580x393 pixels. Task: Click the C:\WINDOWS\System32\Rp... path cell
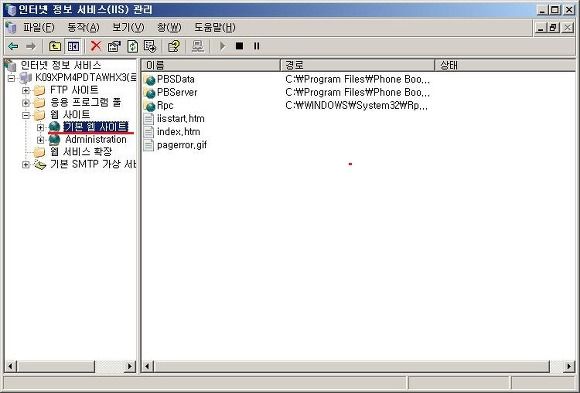tap(357, 106)
